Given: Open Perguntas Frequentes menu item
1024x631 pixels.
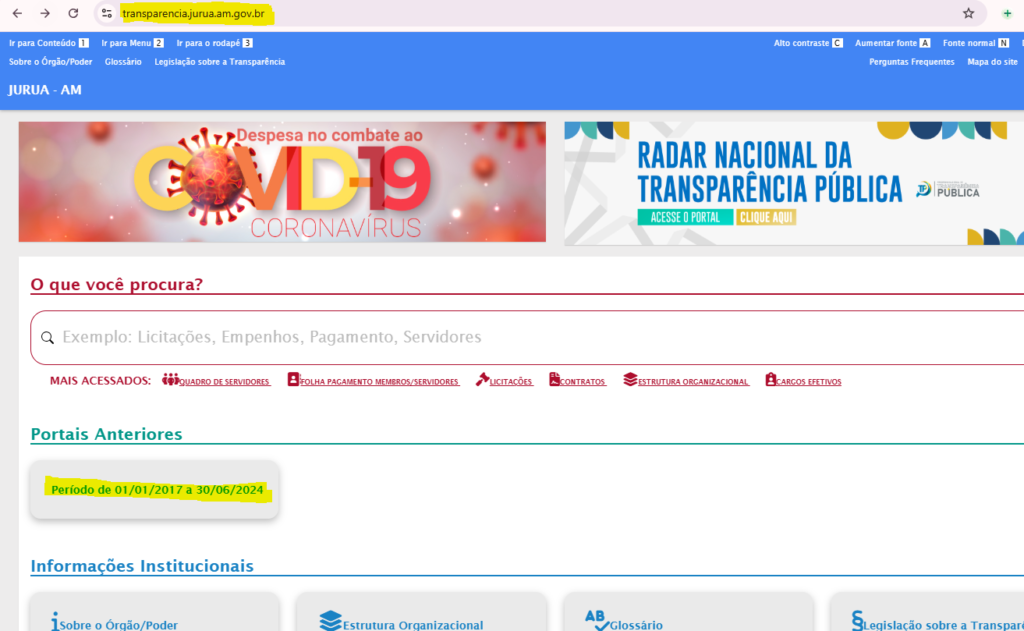Looking at the screenshot, I should click(x=911, y=62).
